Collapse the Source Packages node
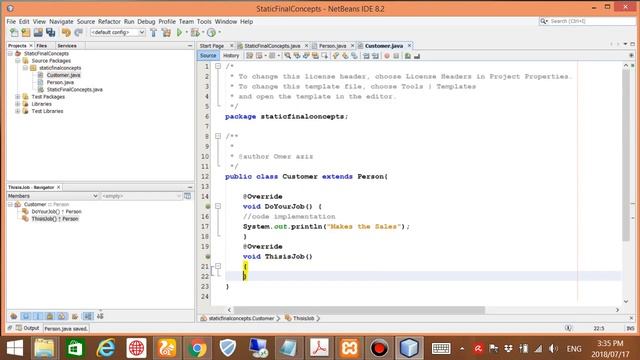Screen dimensions: 640x360 pos(18,61)
